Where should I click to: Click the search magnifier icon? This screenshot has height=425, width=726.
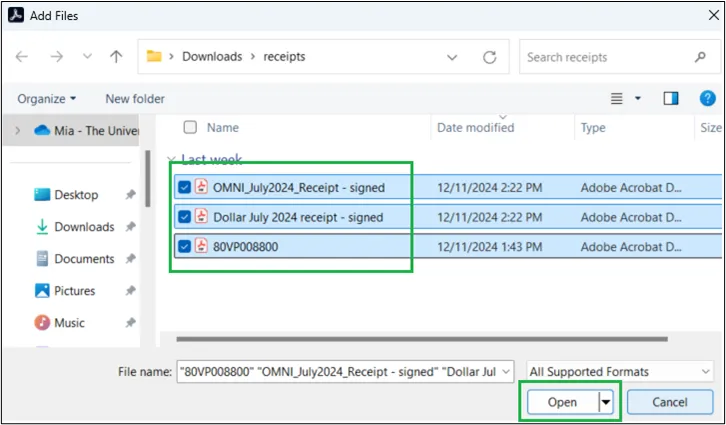[700, 57]
